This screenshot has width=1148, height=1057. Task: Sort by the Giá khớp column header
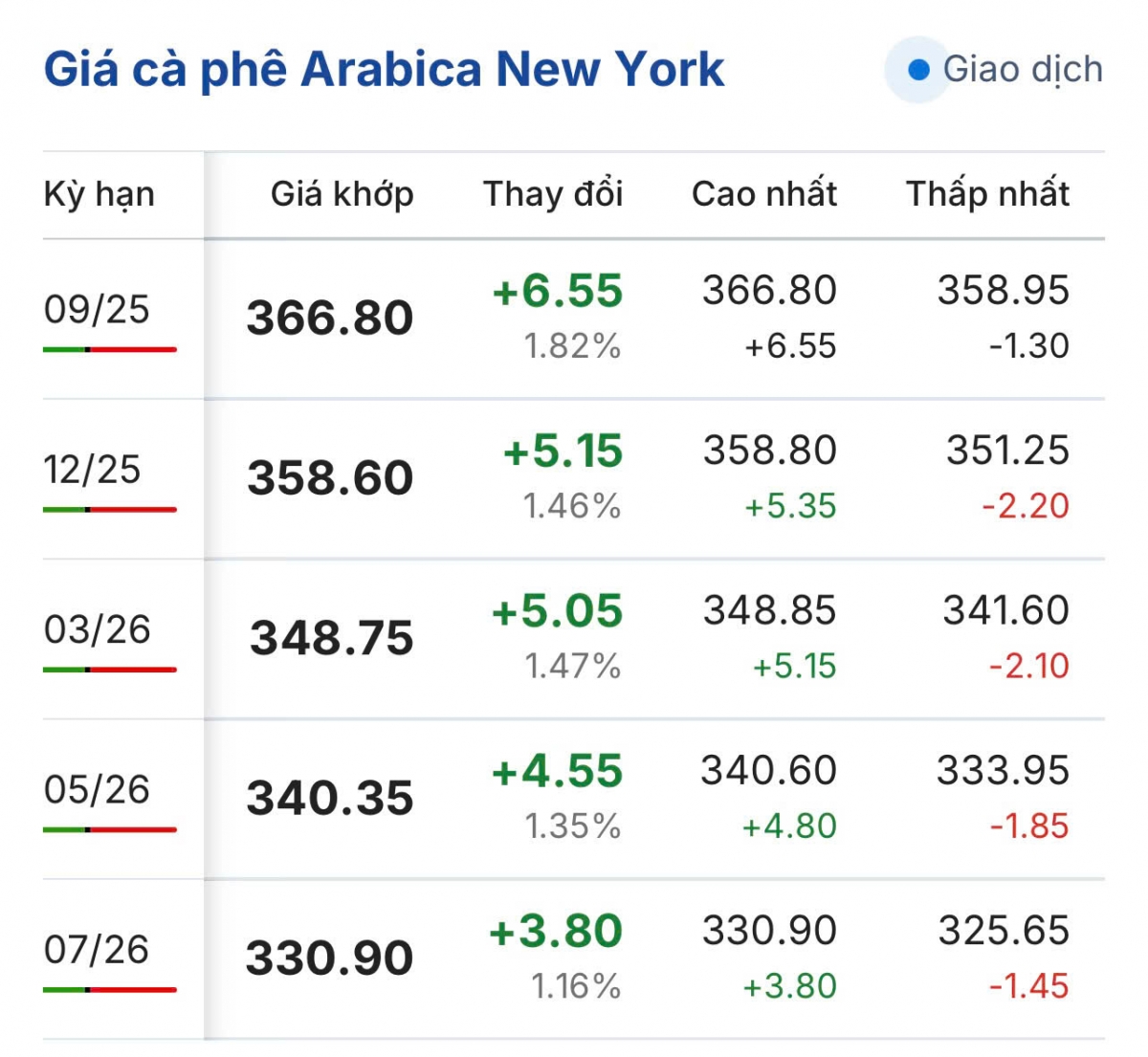pyautogui.click(x=342, y=194)
